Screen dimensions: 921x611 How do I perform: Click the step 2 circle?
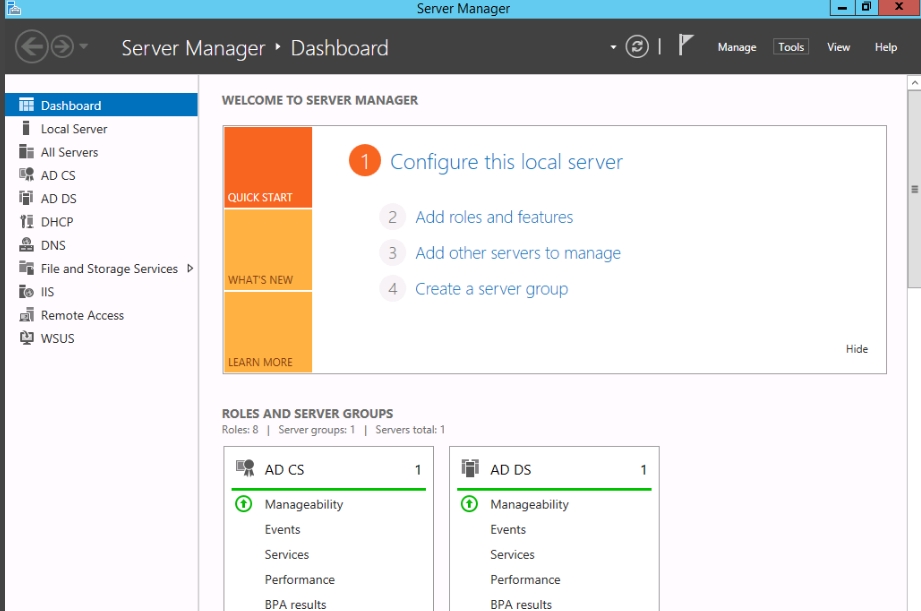[x=392, y=217]
